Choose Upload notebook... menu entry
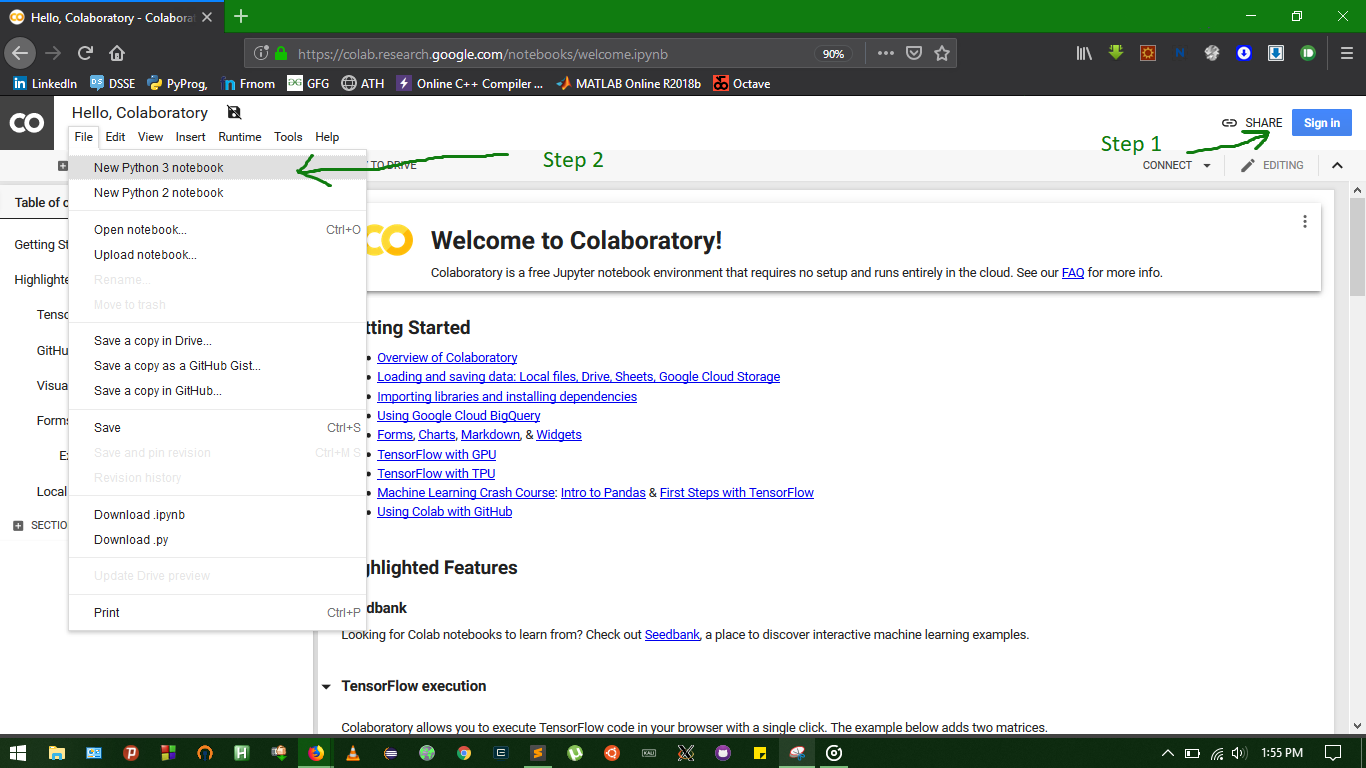Viewport: 1366px width, 768px height. coord(217,255)
